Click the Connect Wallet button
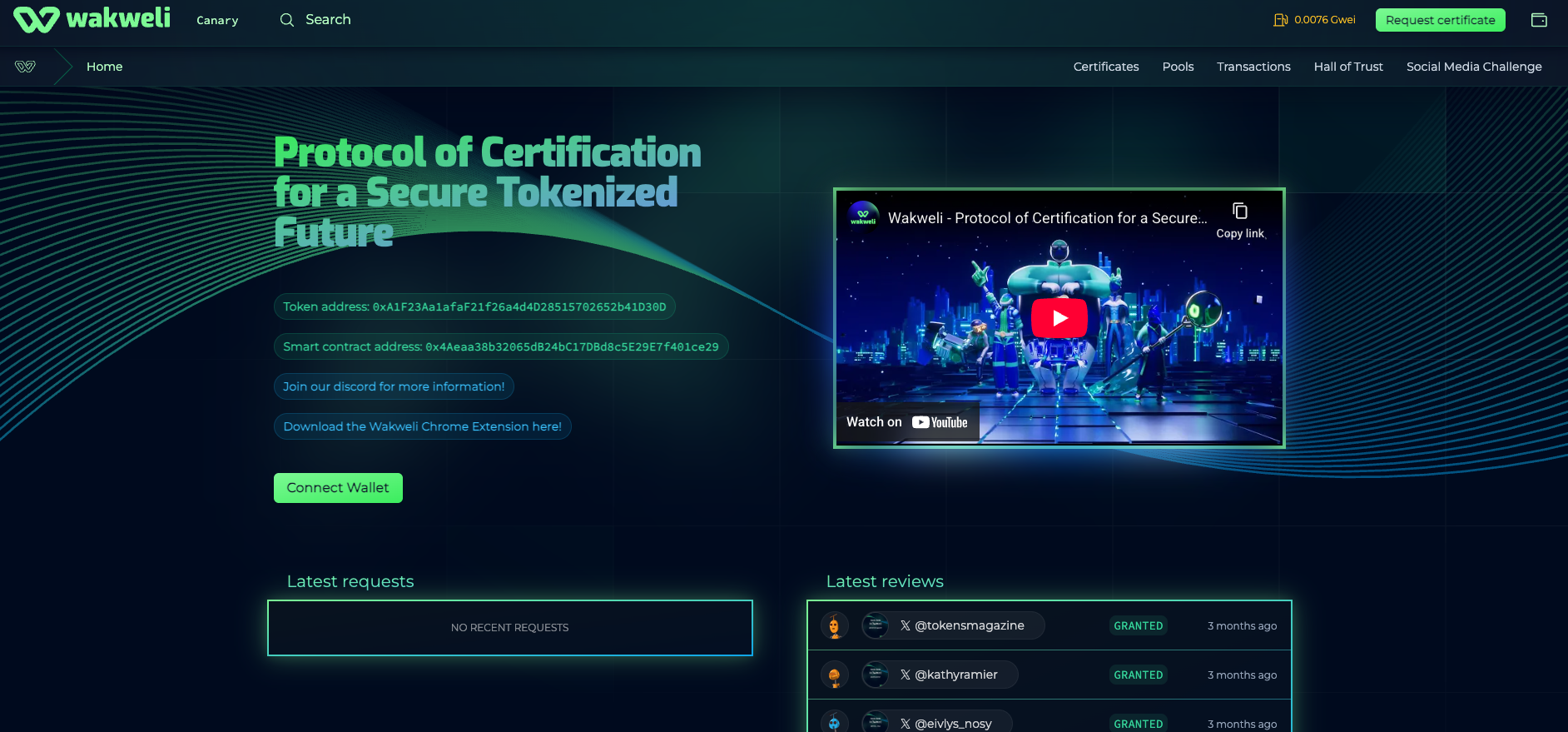 [338, 488]
